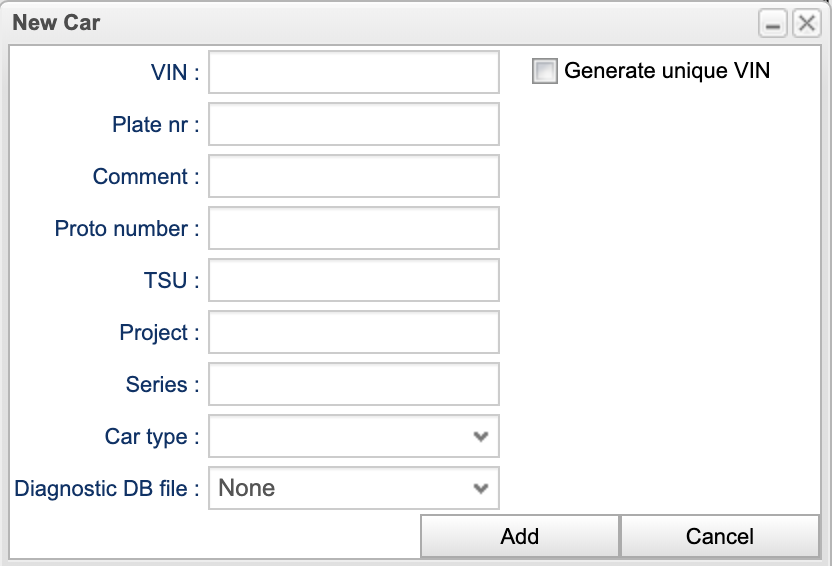Click the "Diagnostic DB file :" label

pyautogui.click(x=107, y=488)
